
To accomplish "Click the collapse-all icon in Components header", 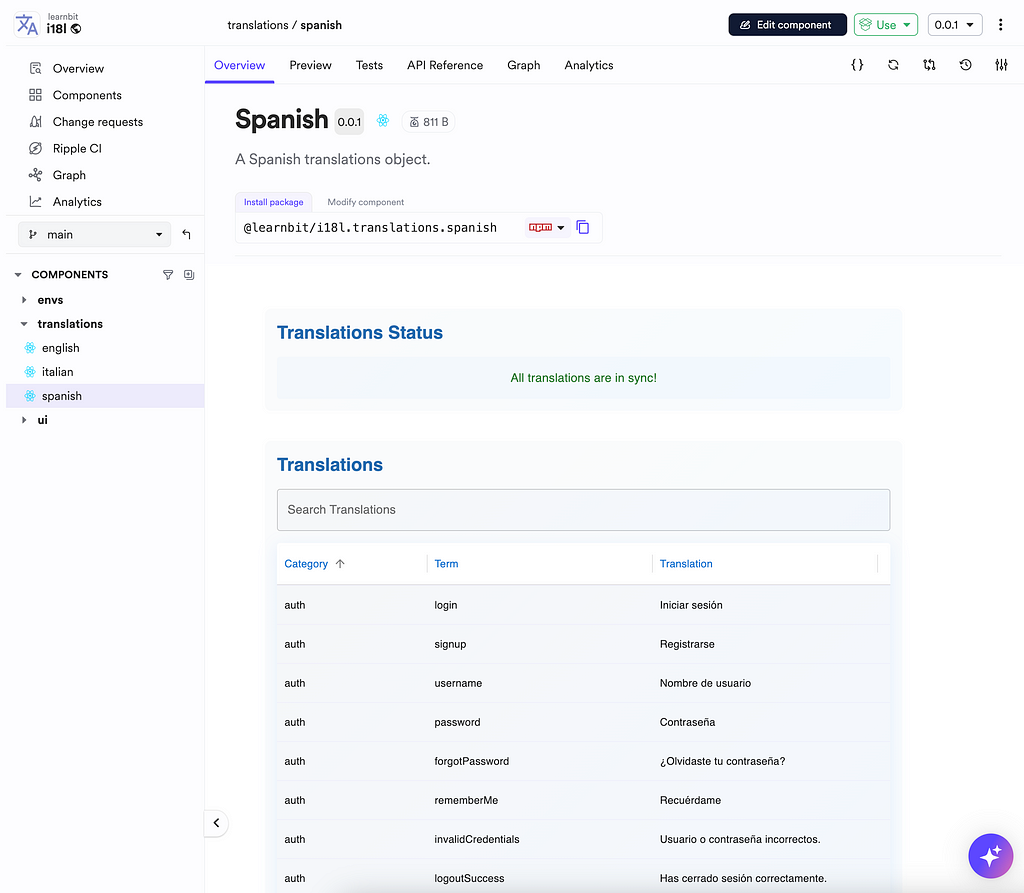I will [189, 275].
